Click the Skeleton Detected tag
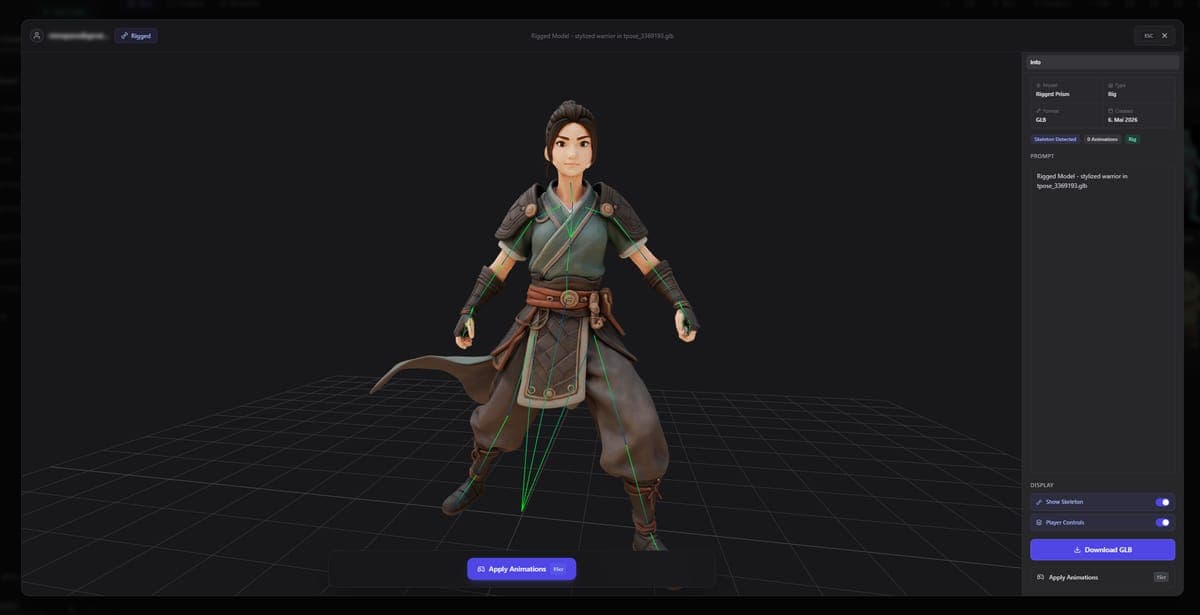The height and width of the screenshot is (615, 1200). point(1056,139)
